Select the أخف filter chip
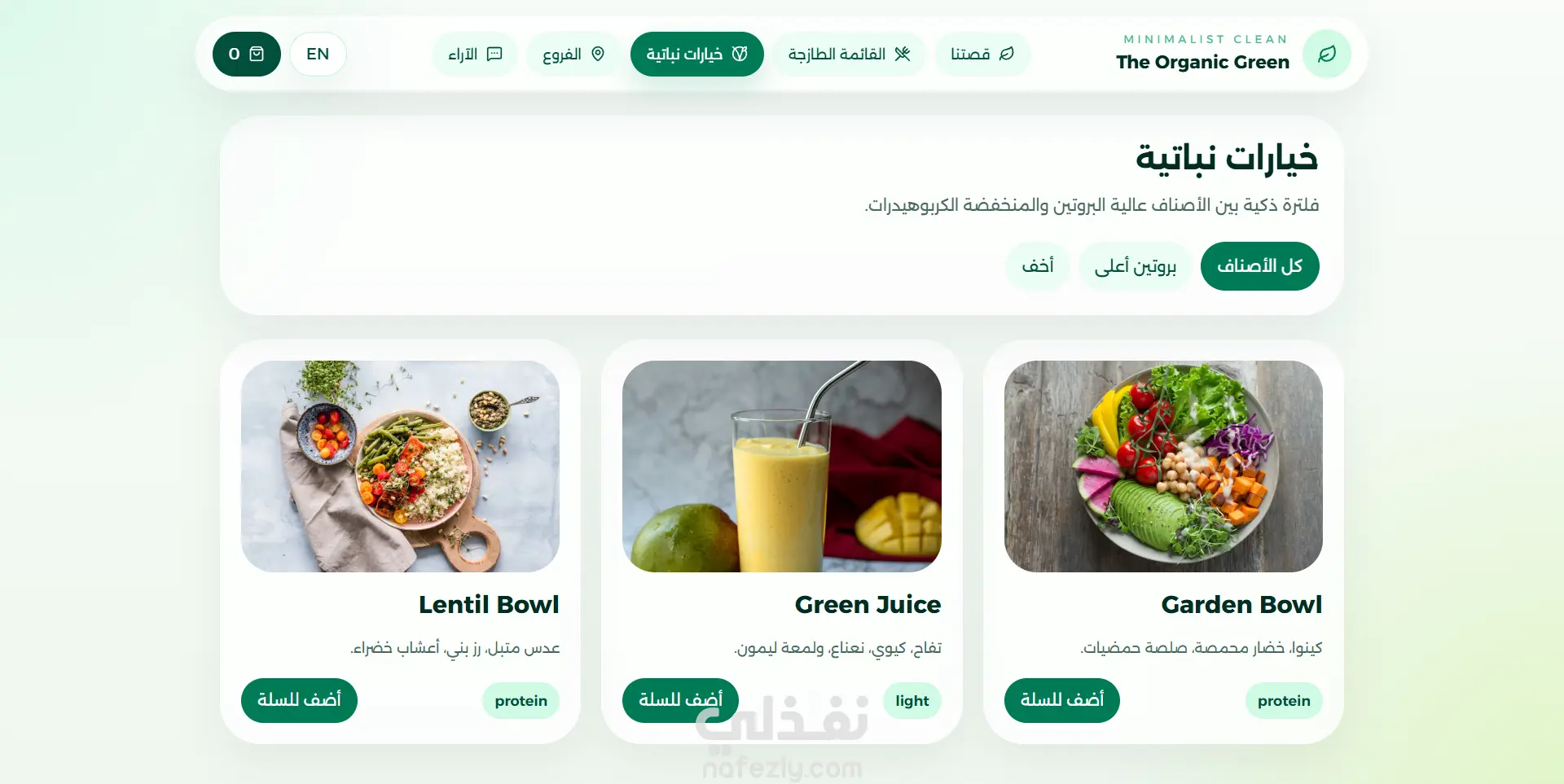 (x=1038, y=266)
